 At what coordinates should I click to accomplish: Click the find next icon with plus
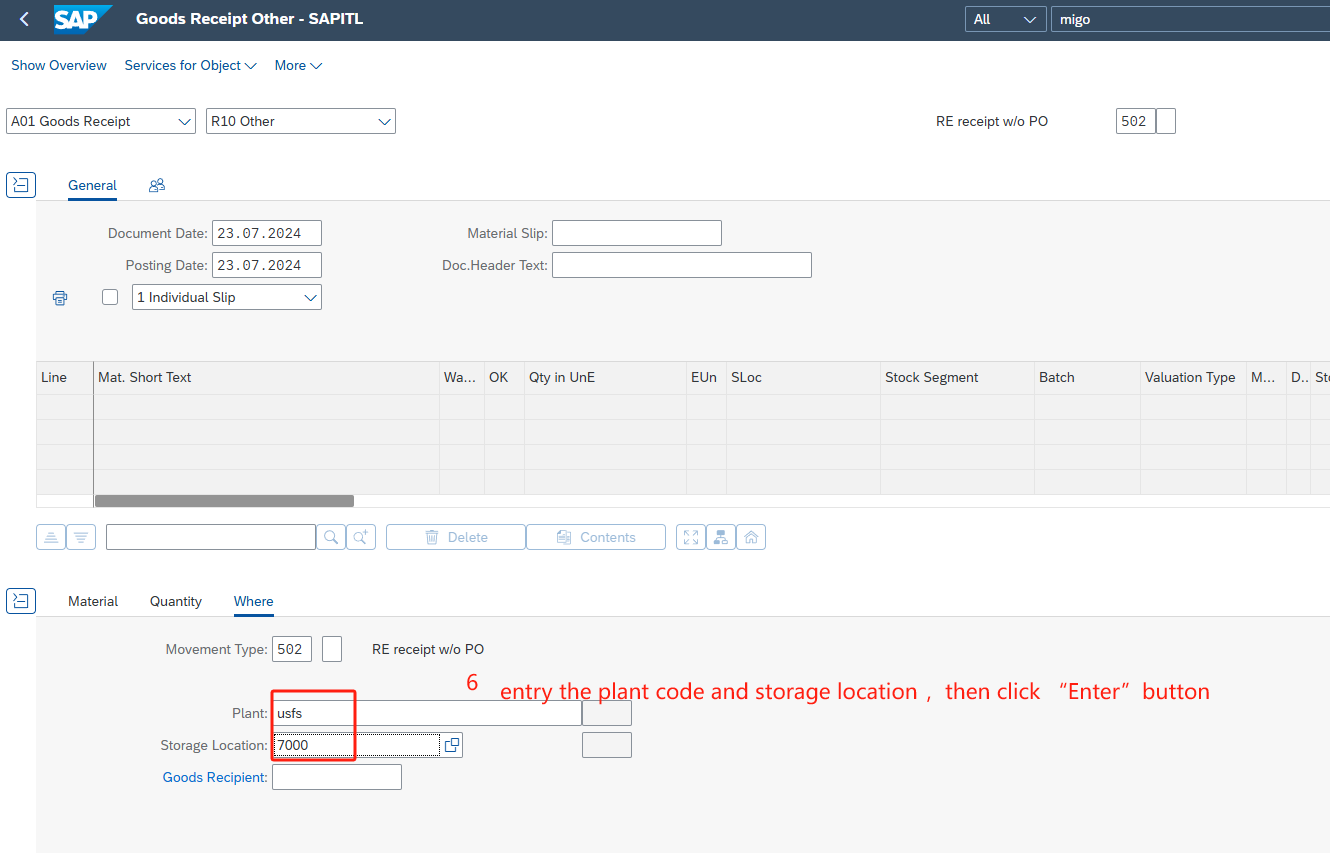click(x=361, y=537)
